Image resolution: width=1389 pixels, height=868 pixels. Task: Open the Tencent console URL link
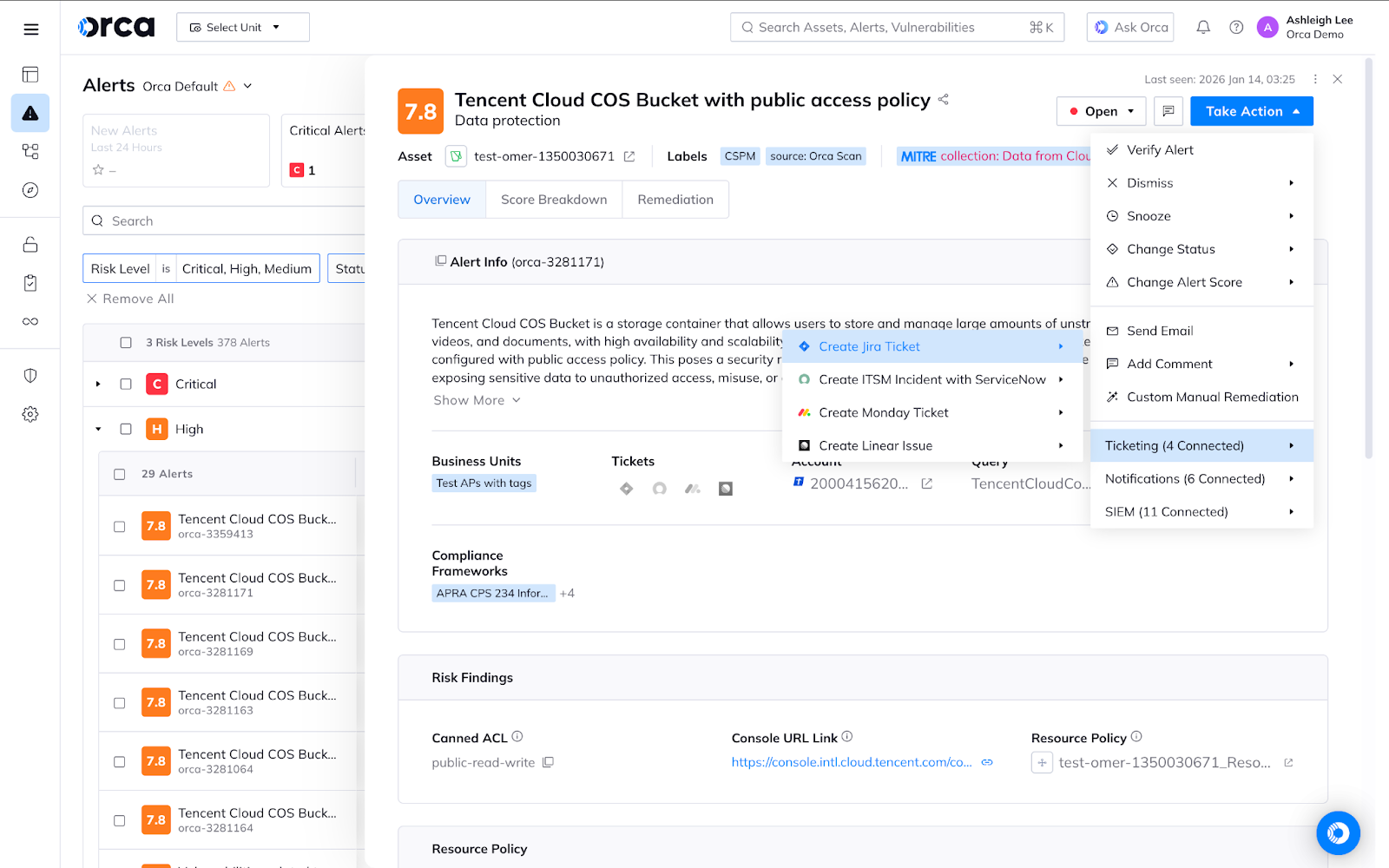(x=851, y=762)
